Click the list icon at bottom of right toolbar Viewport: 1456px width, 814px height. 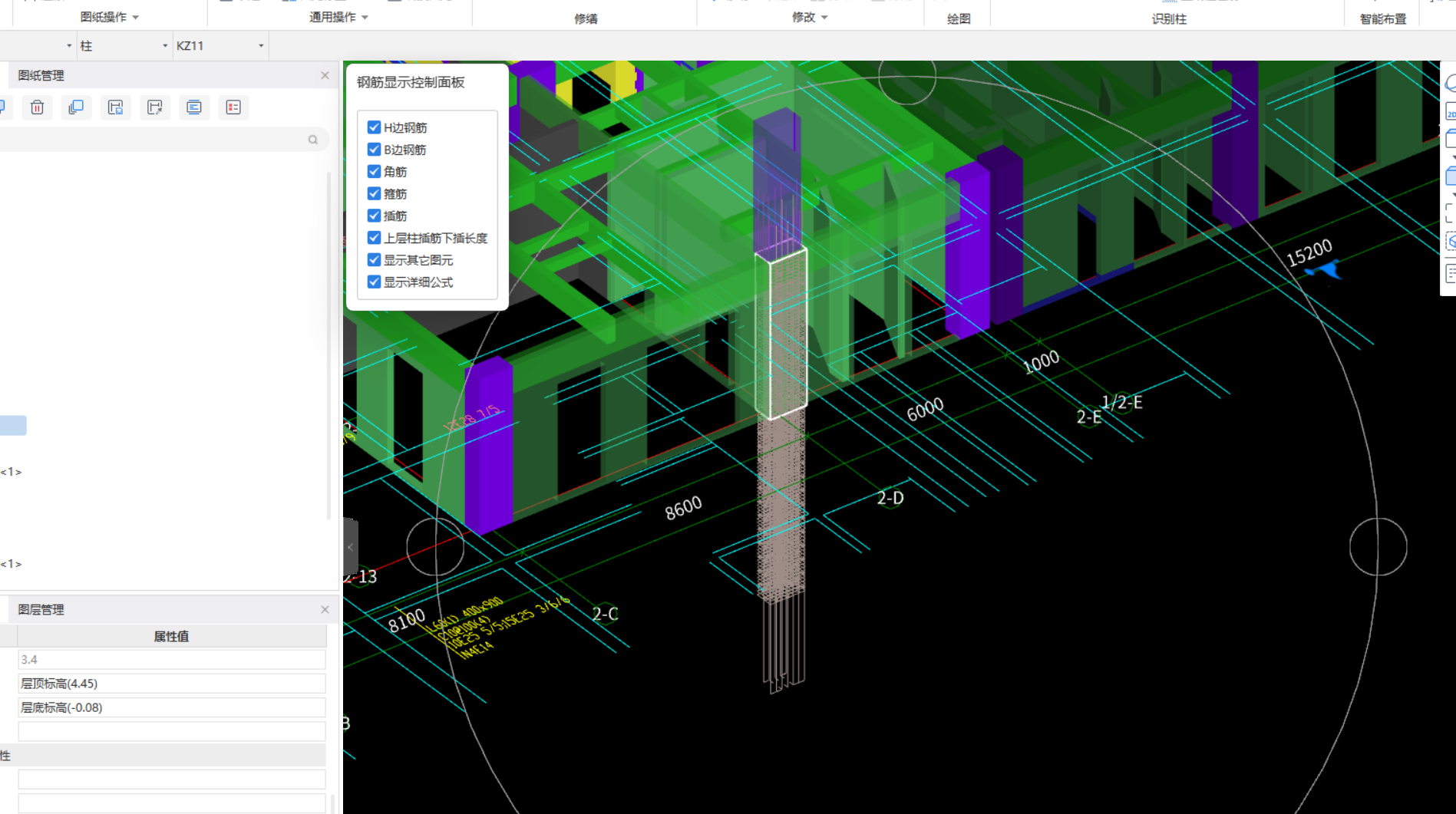point(1451,273)
